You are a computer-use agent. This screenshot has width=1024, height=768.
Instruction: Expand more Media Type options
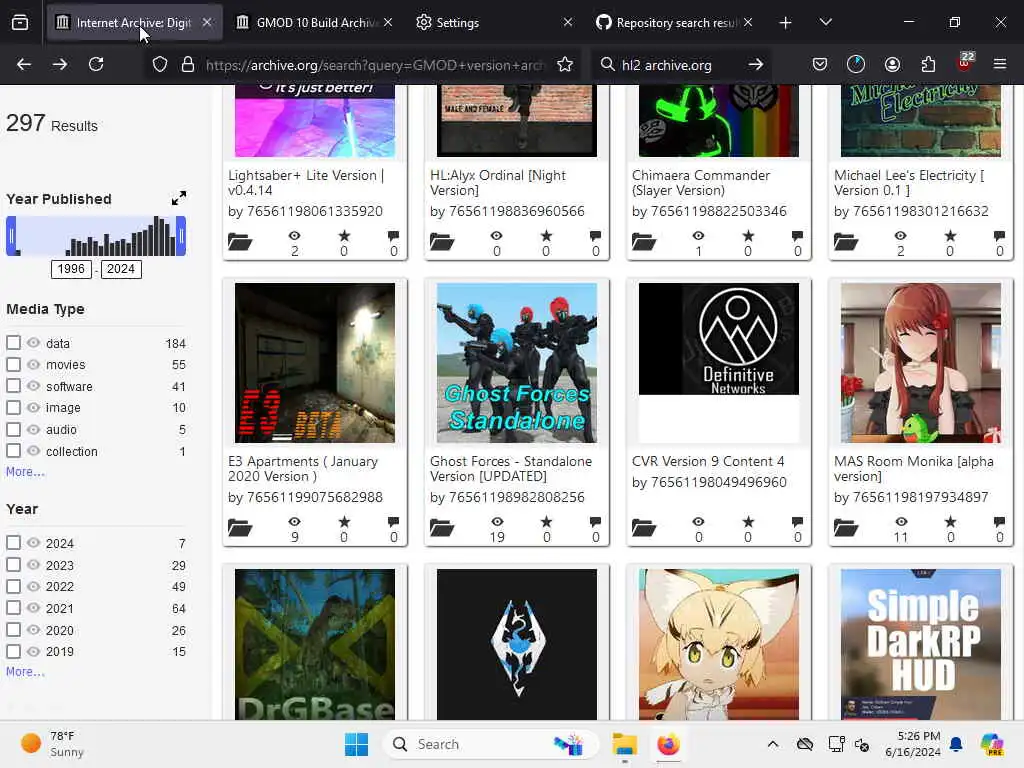tap(25, 472)
